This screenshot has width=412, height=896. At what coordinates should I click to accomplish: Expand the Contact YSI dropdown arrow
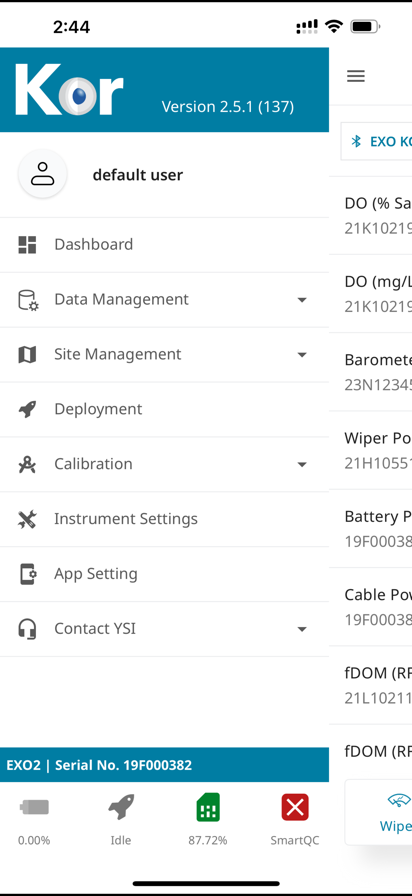pos(302,629)
